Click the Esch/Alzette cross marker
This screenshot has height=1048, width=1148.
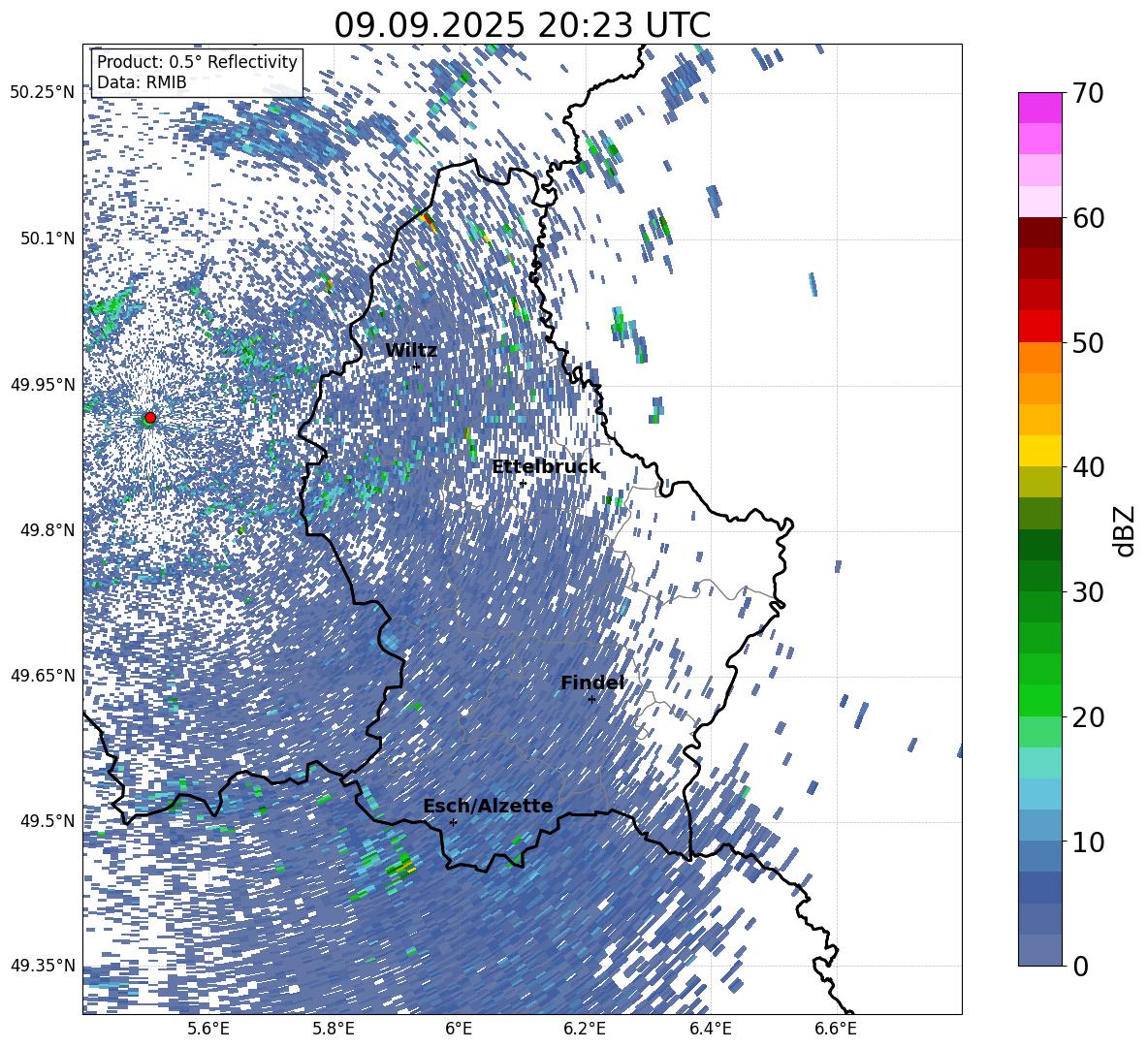(x=453, y=822)
